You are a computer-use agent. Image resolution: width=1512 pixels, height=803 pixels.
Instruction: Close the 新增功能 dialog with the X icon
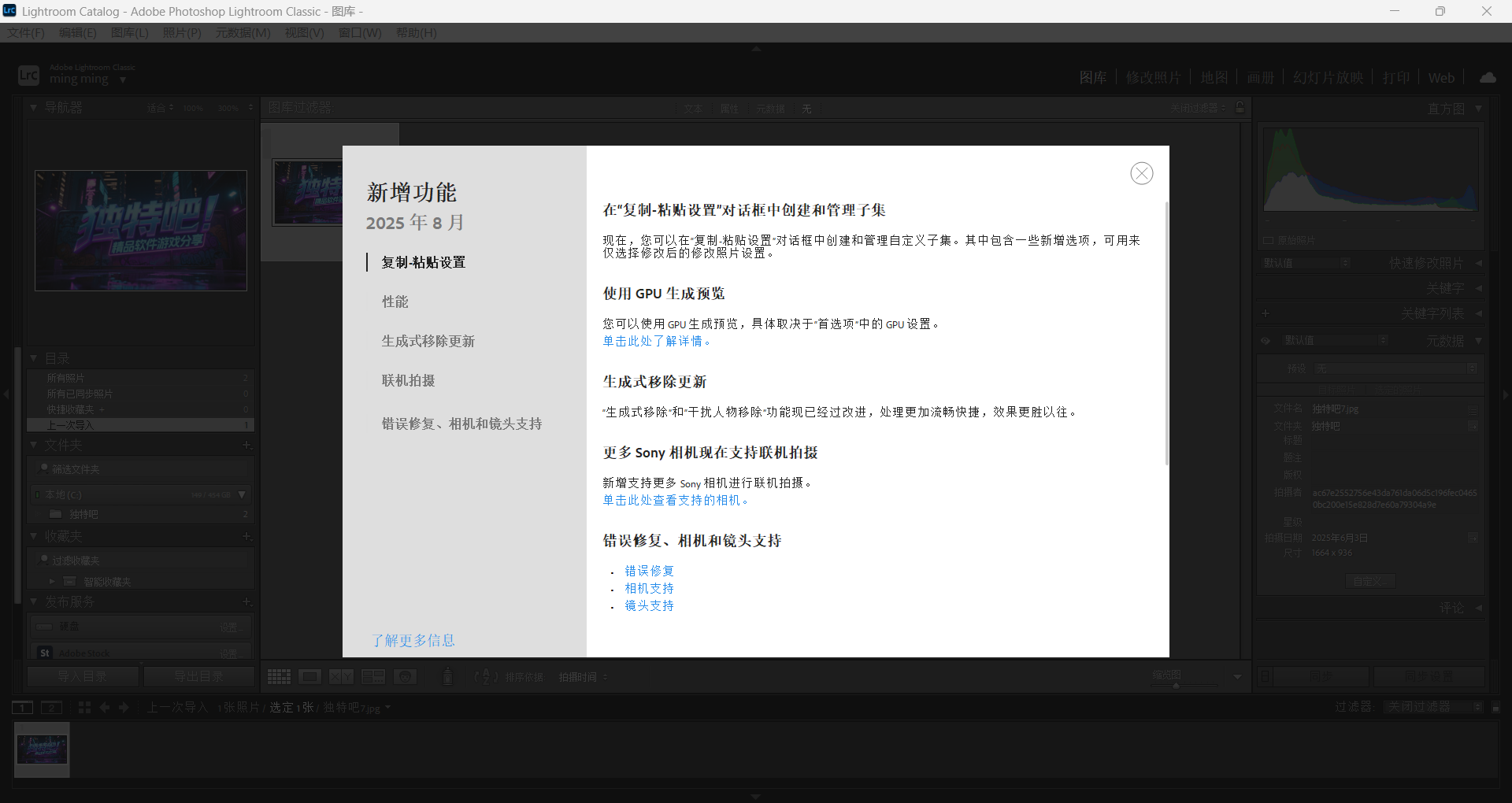1141,173
